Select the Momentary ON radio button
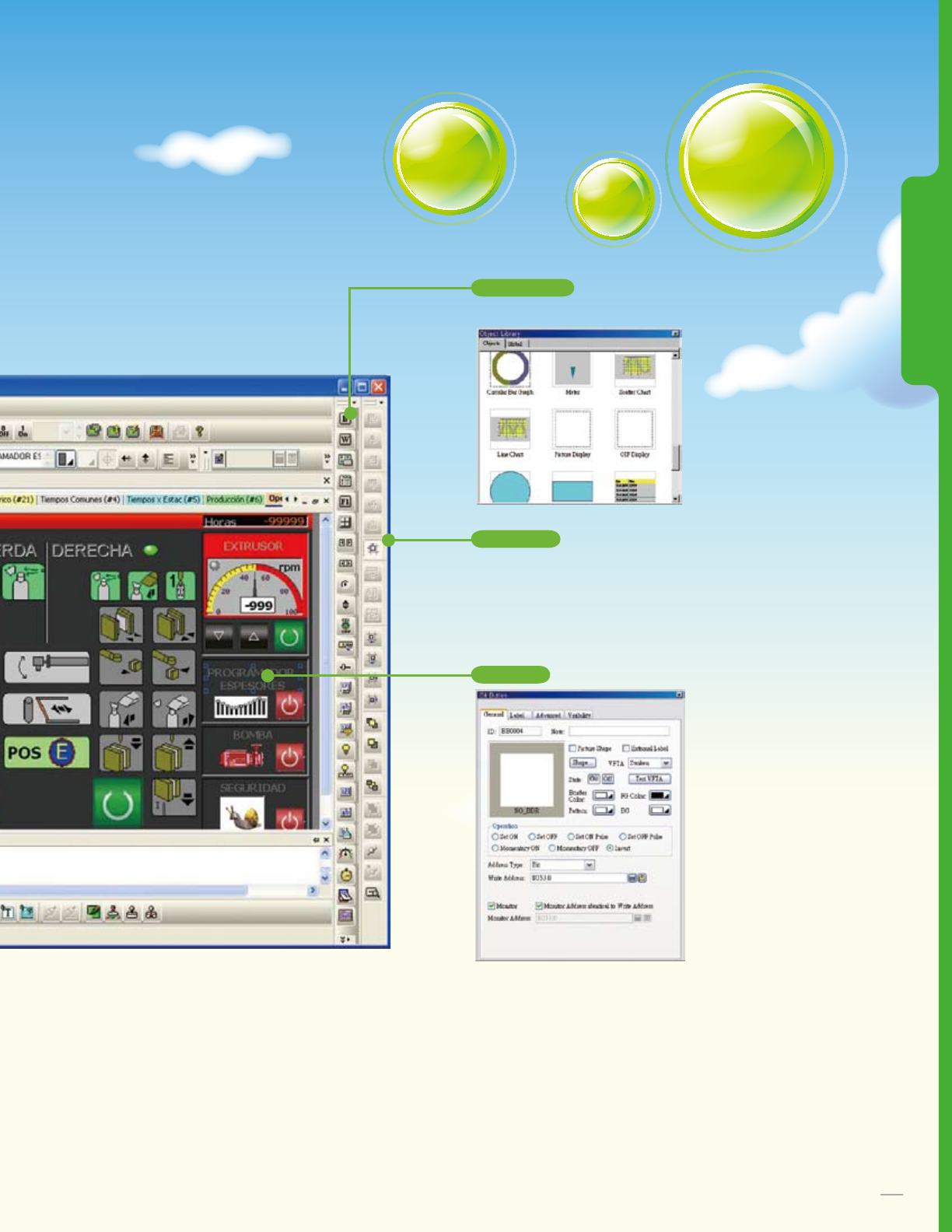This screenshot has height=1232, width=952. point(495,848)
